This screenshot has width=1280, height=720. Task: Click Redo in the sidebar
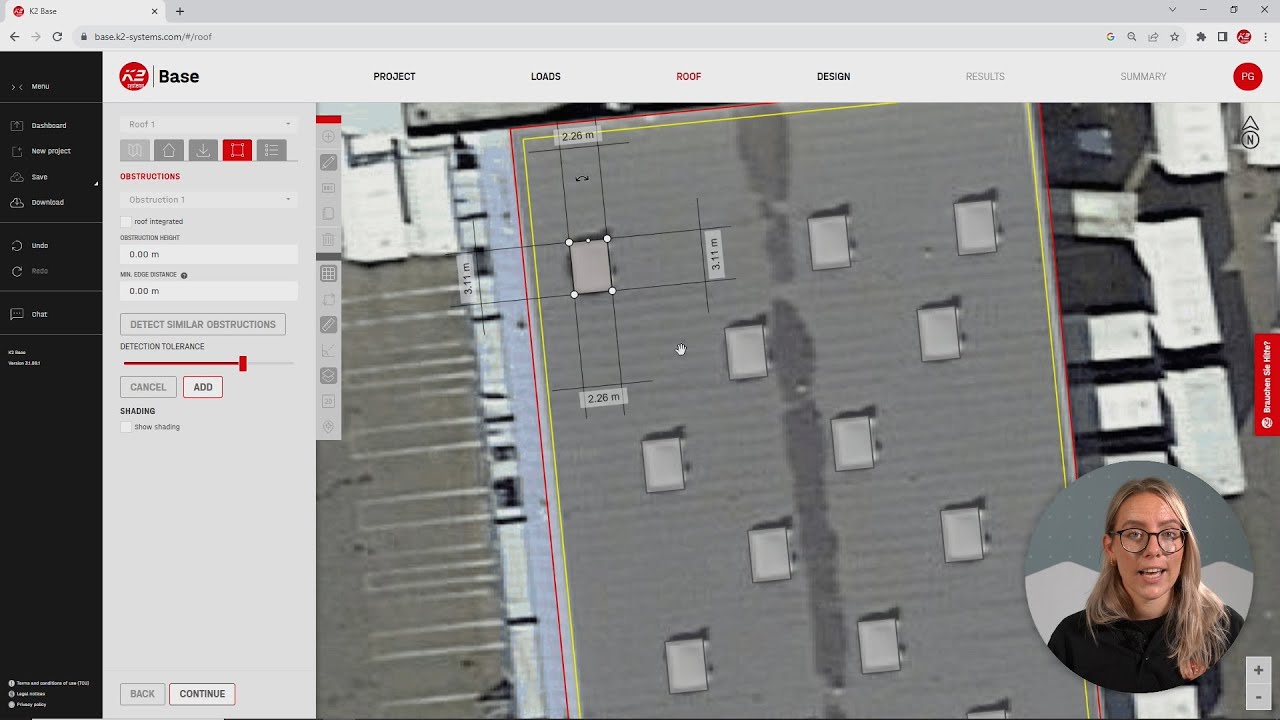pos(29,271)
